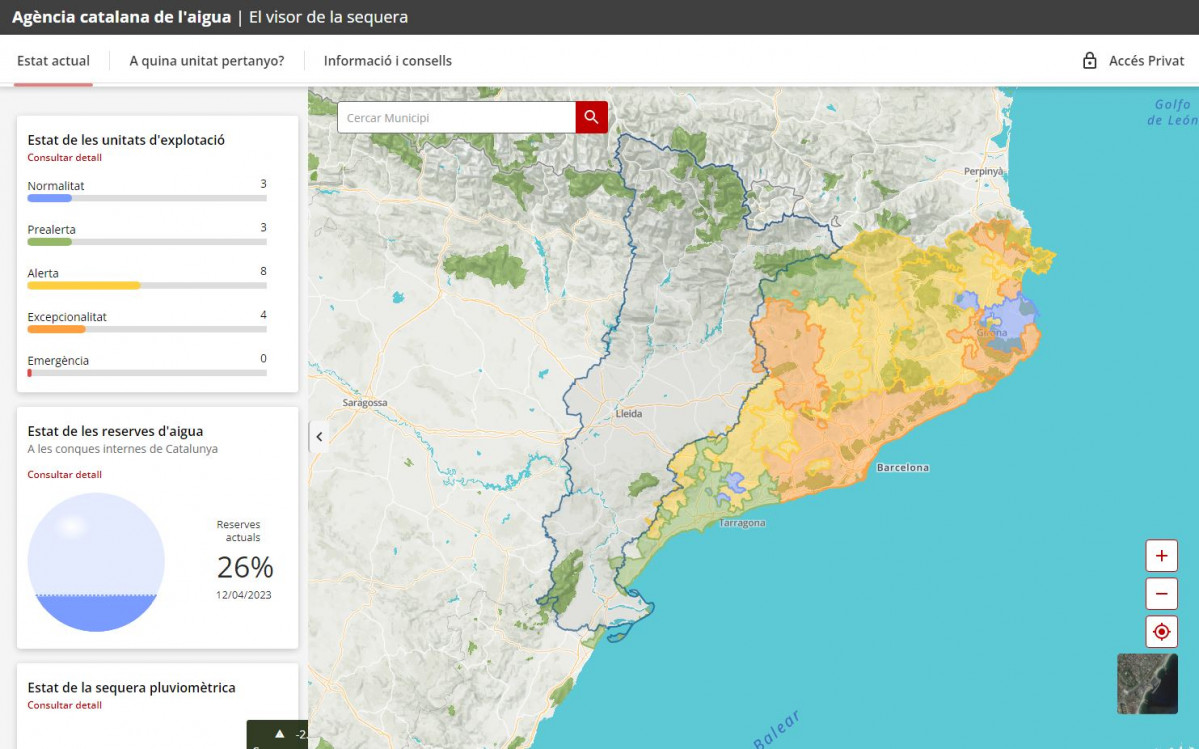Zoom in the map with plus button
This screenshot has width=1199, height=749.
click(x=1161, y=556)
